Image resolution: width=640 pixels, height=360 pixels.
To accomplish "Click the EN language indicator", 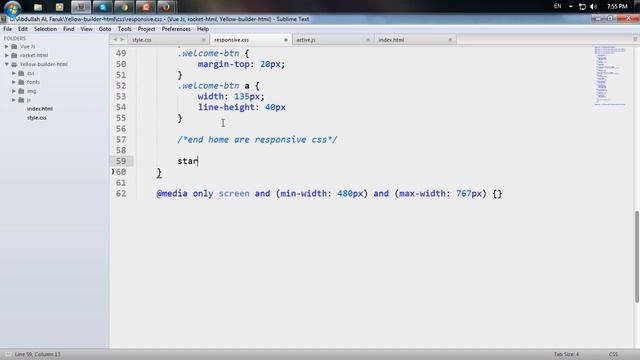I will (558, 6).
